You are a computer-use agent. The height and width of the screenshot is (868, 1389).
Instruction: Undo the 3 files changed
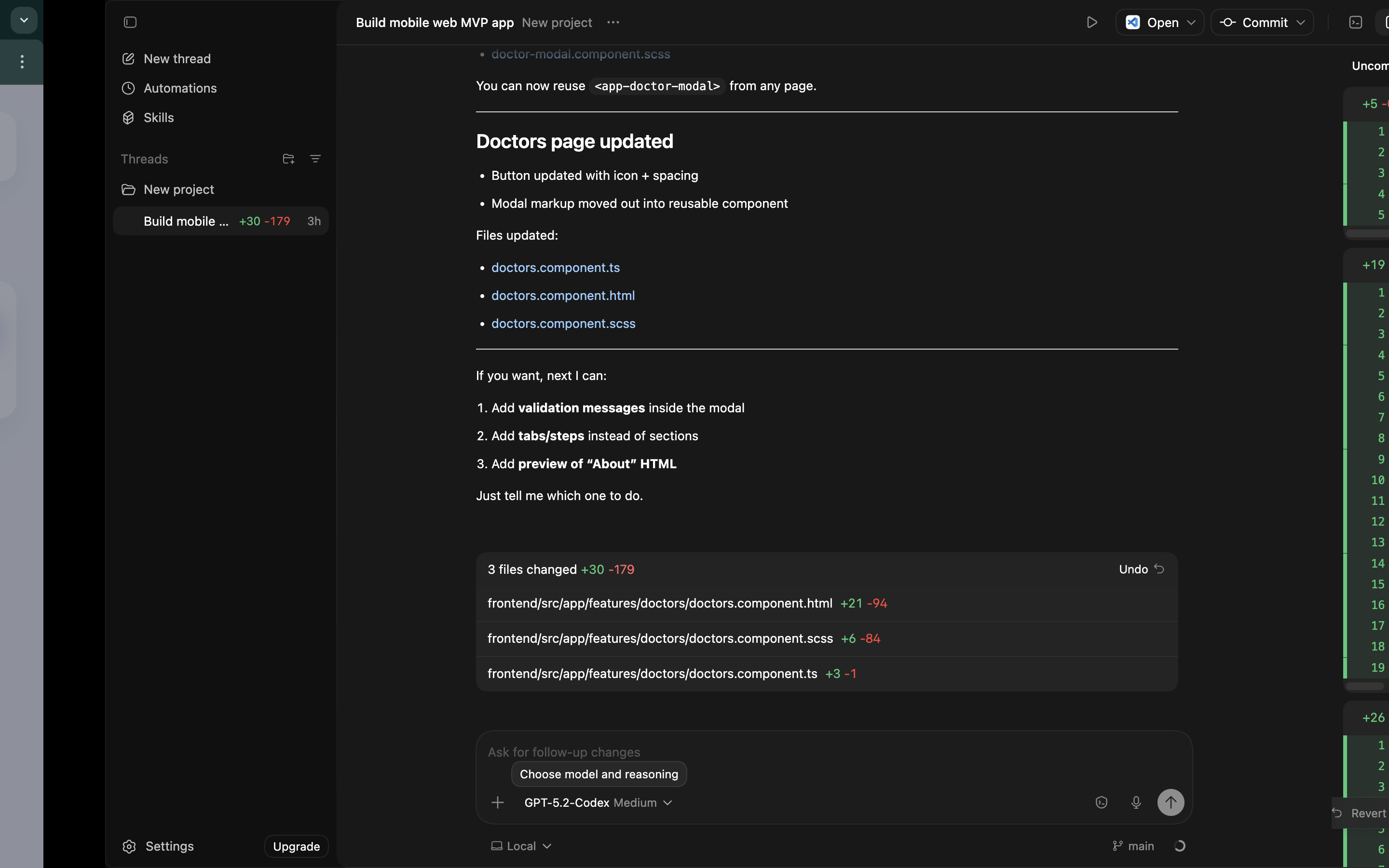point(1141,569)
